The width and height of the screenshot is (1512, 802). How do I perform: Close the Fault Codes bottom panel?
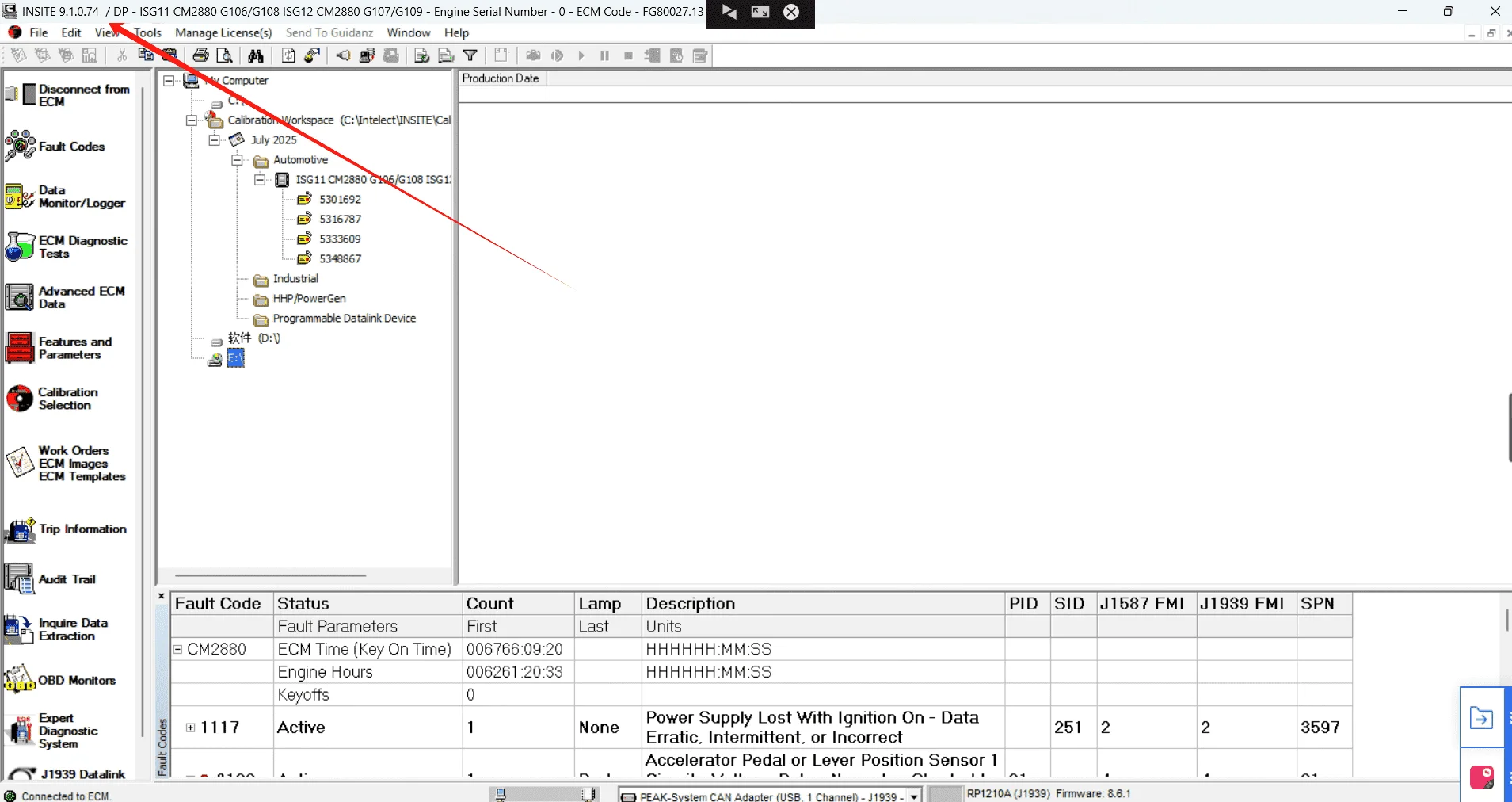pyautogui.click(x=162, y=596)
